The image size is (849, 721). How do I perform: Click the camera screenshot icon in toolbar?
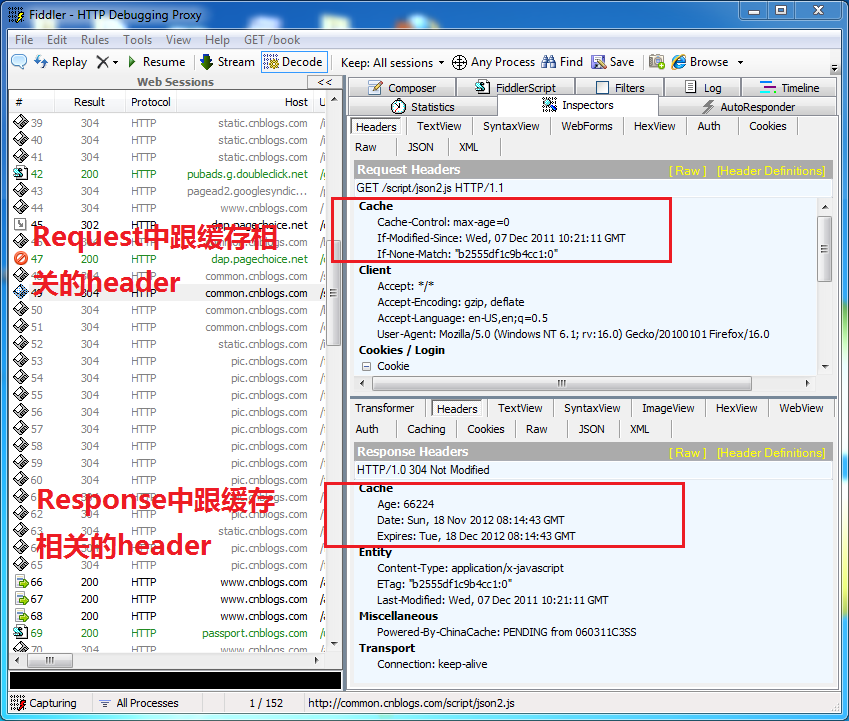[656, 62]
